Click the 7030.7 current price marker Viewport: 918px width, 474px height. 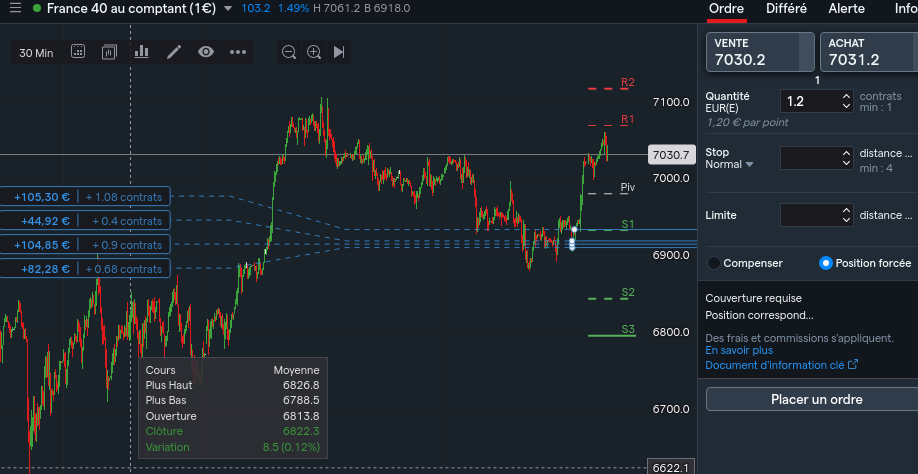coord(672,155)
